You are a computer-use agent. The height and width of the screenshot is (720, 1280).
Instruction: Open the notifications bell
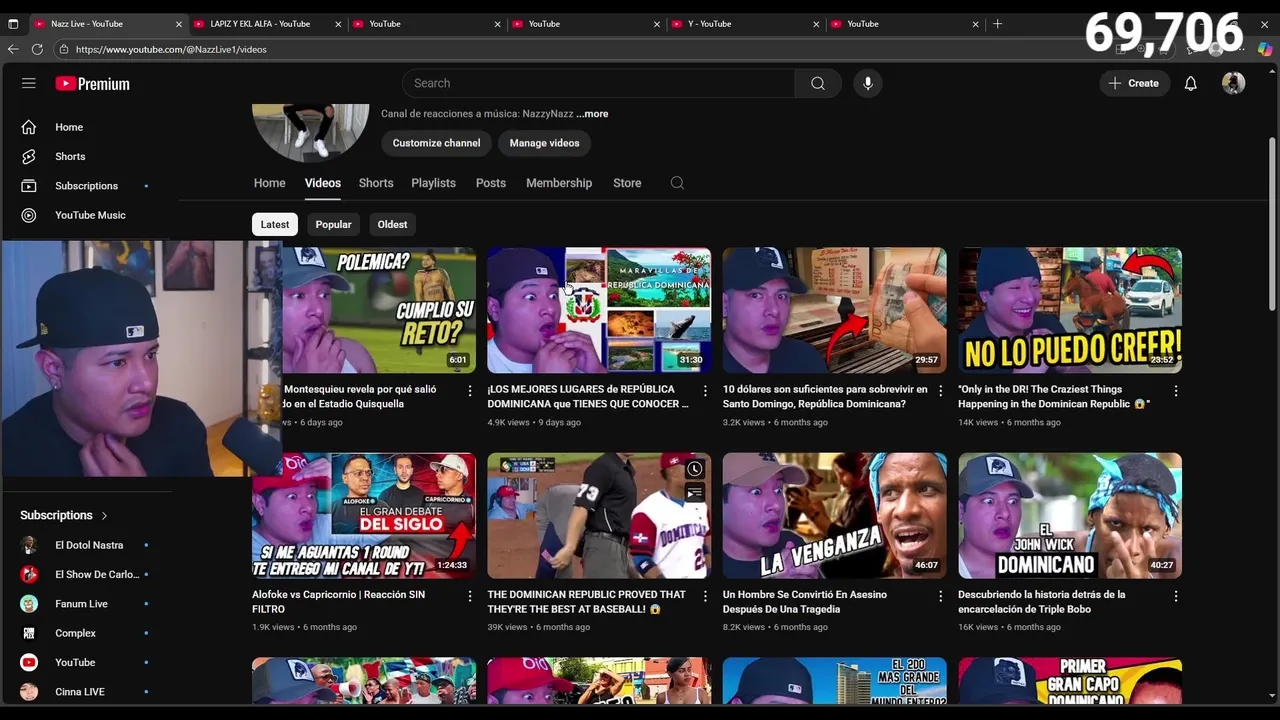tap(1190, 84)
